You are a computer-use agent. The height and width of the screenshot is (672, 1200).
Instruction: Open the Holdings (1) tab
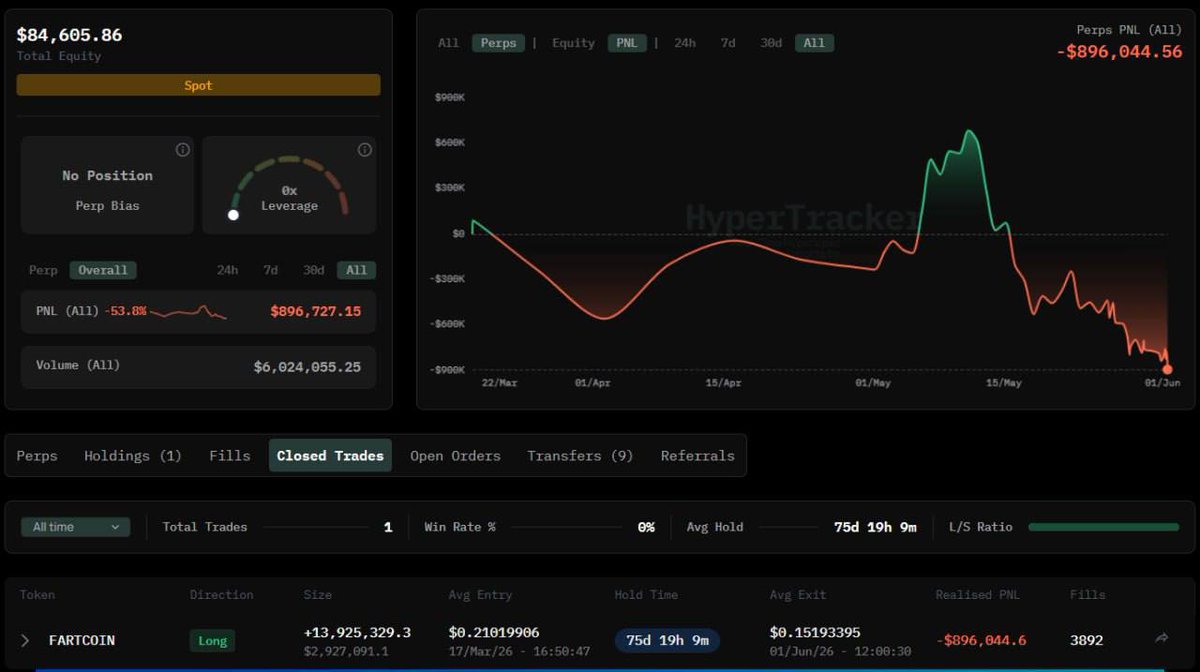pyautogui.click(x=133, y=456)
